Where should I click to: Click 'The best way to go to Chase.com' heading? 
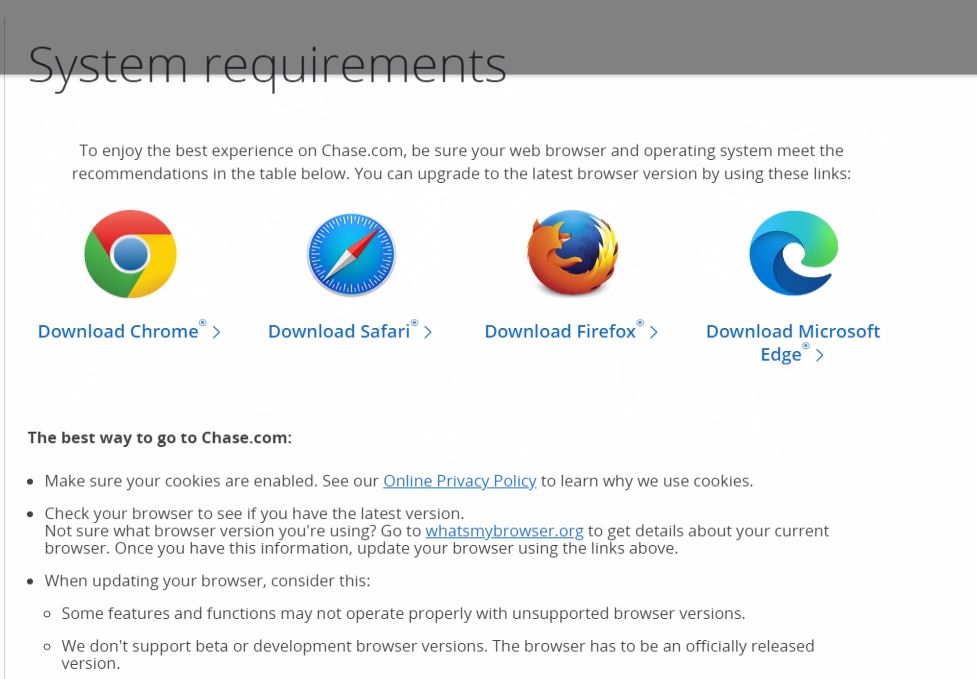pos(160,438)
